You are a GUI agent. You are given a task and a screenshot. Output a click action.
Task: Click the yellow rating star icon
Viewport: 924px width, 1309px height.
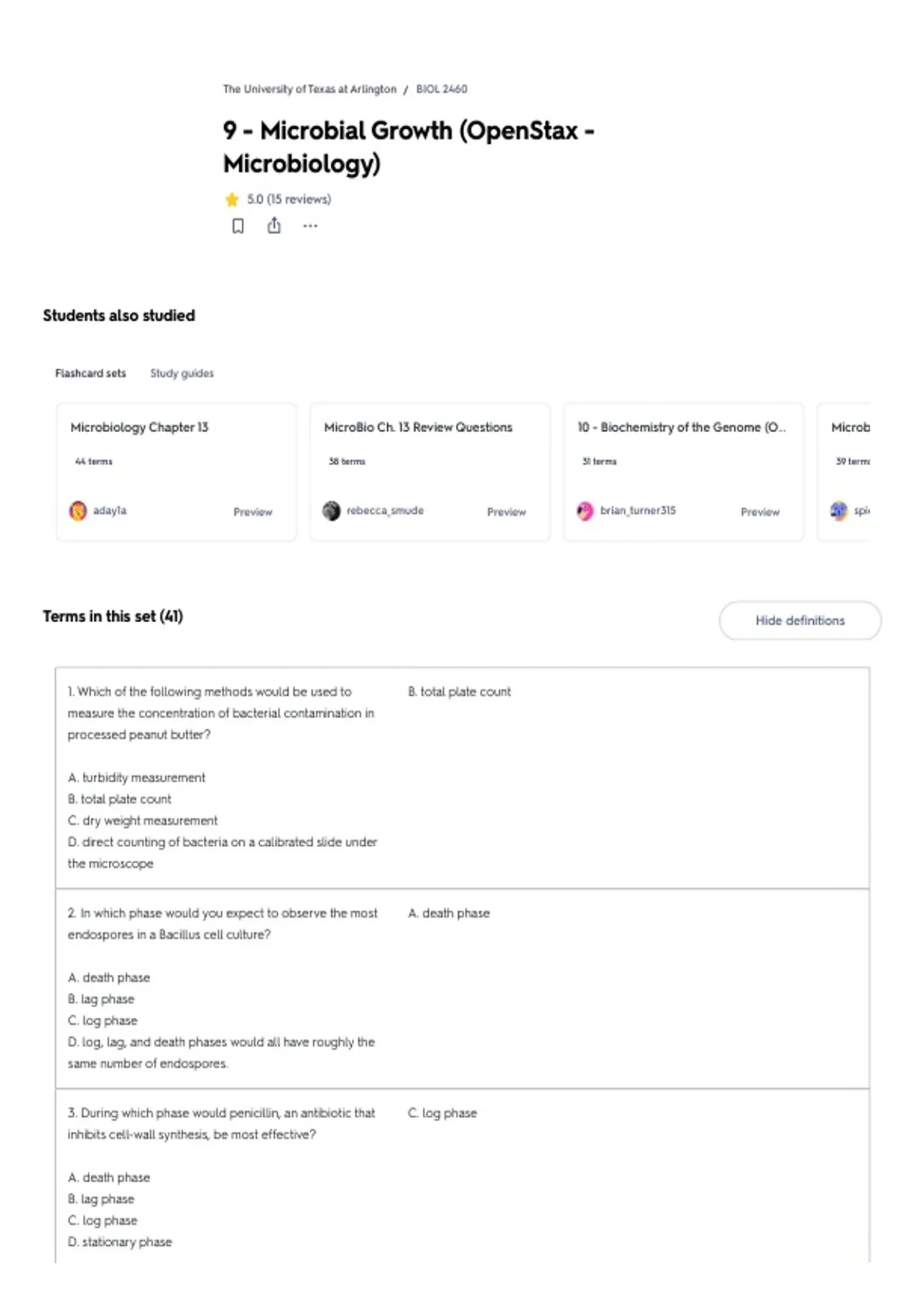click(232, 199)
